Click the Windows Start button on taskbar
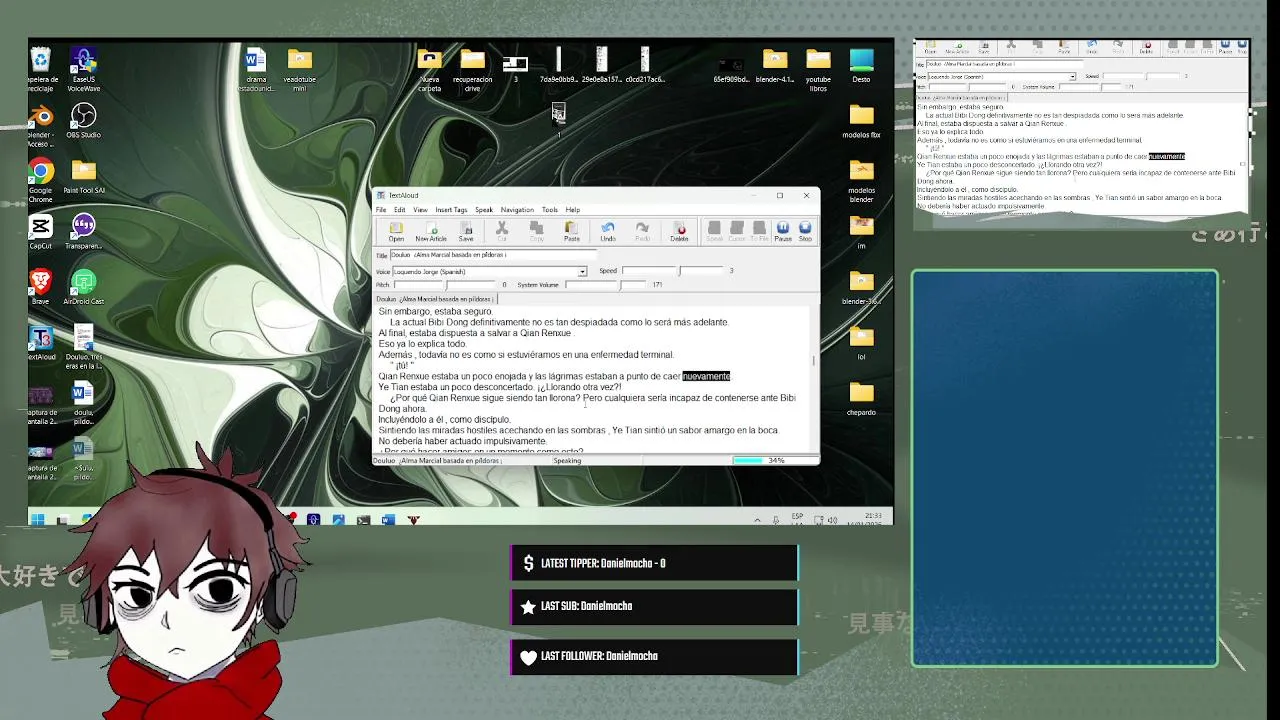The image size is (1280, 720). click(37, 519)
